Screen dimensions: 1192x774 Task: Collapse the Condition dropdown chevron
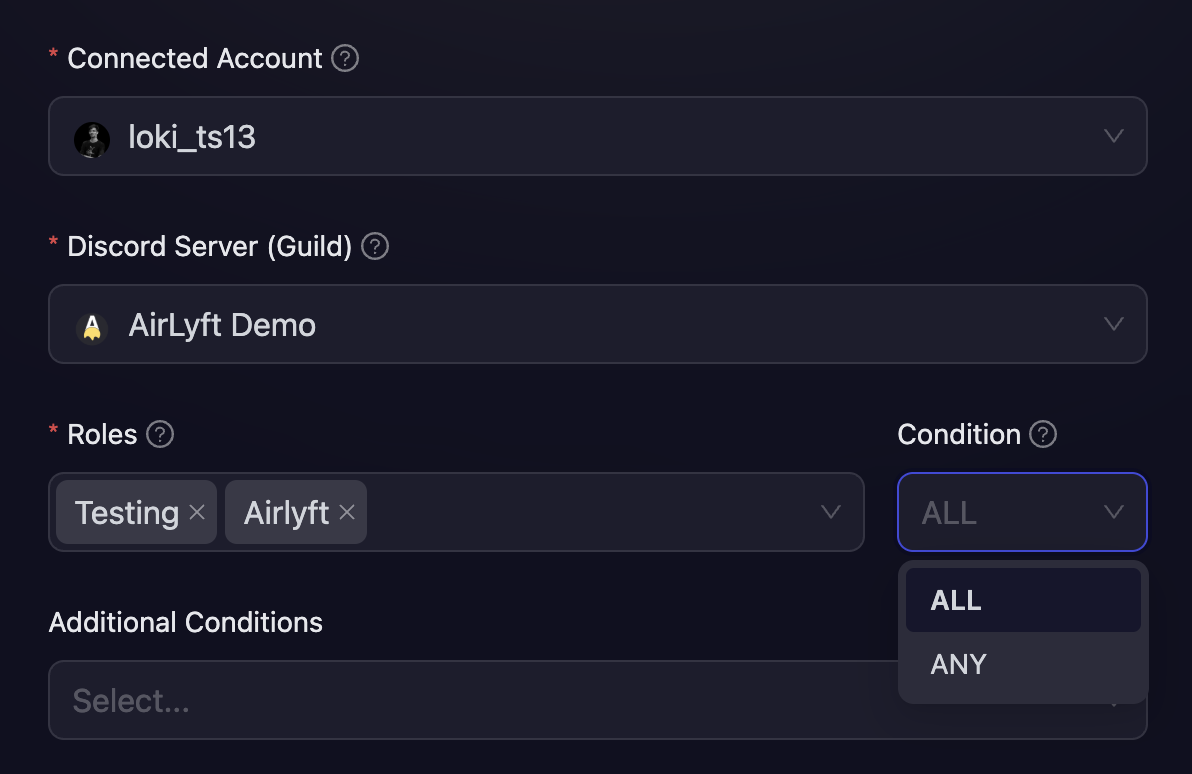[1113, 512]
